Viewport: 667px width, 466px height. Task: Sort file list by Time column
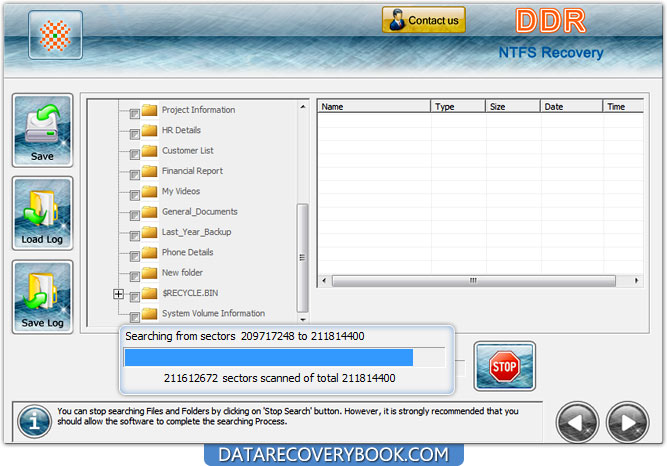[x=623, y=106]
